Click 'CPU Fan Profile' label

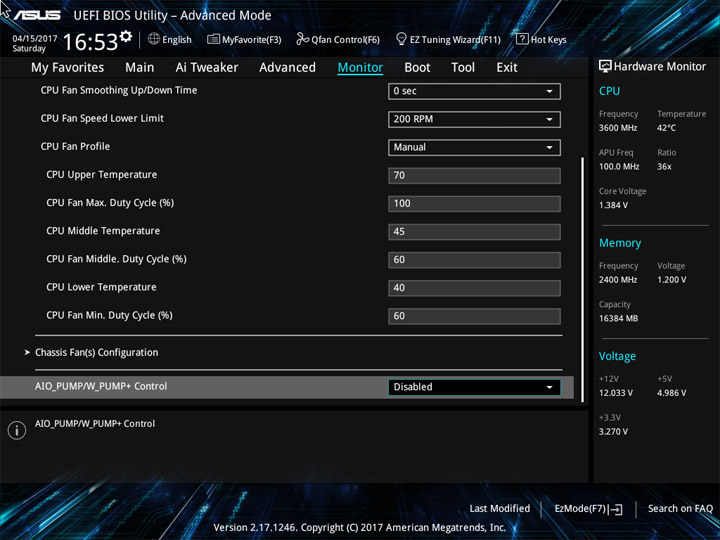75,146
